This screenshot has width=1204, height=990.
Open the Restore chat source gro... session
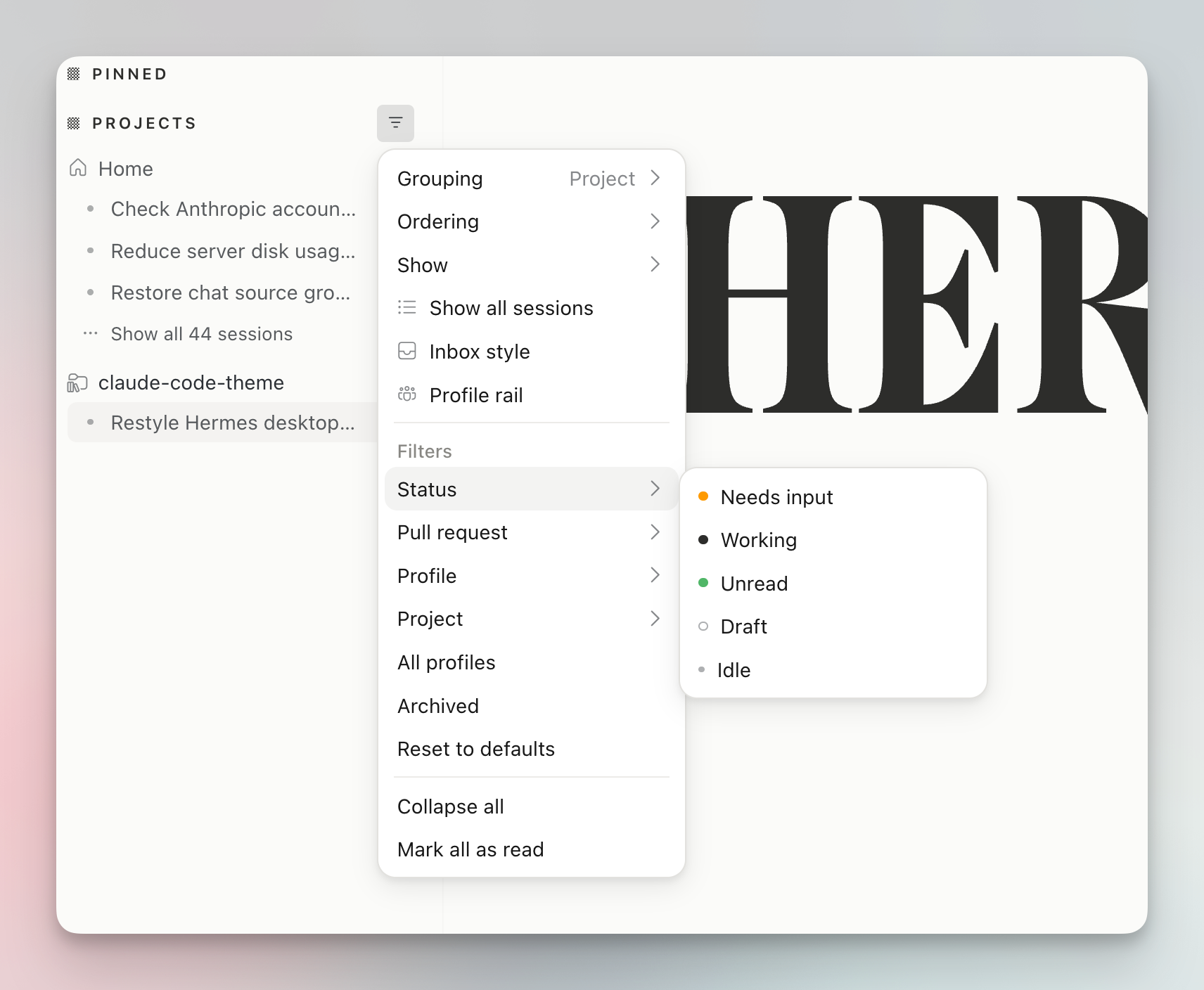(x=222, y=292)
